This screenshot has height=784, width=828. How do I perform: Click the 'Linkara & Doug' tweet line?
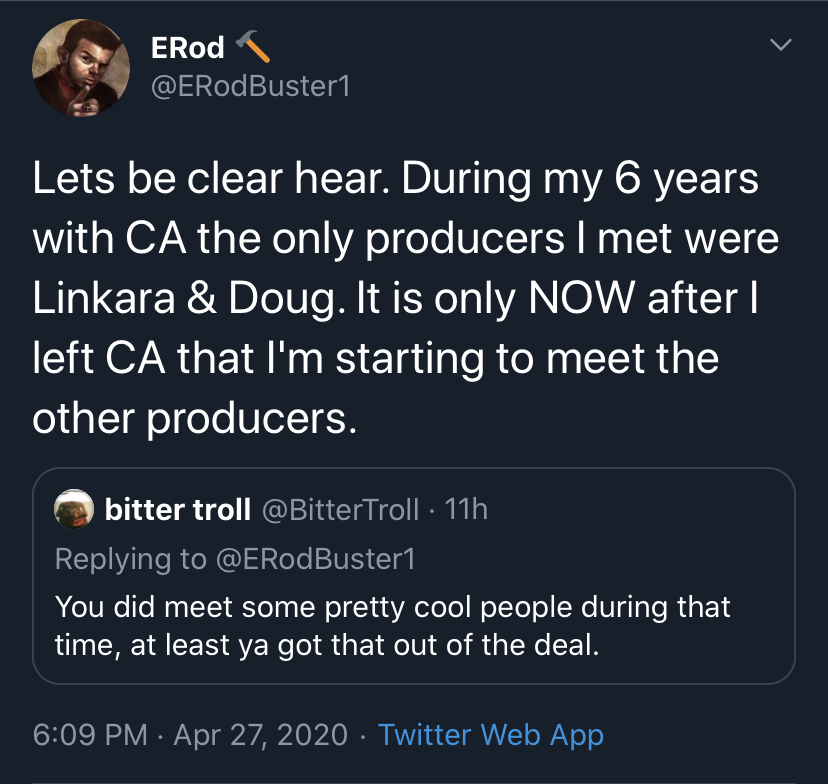point(395,299)
